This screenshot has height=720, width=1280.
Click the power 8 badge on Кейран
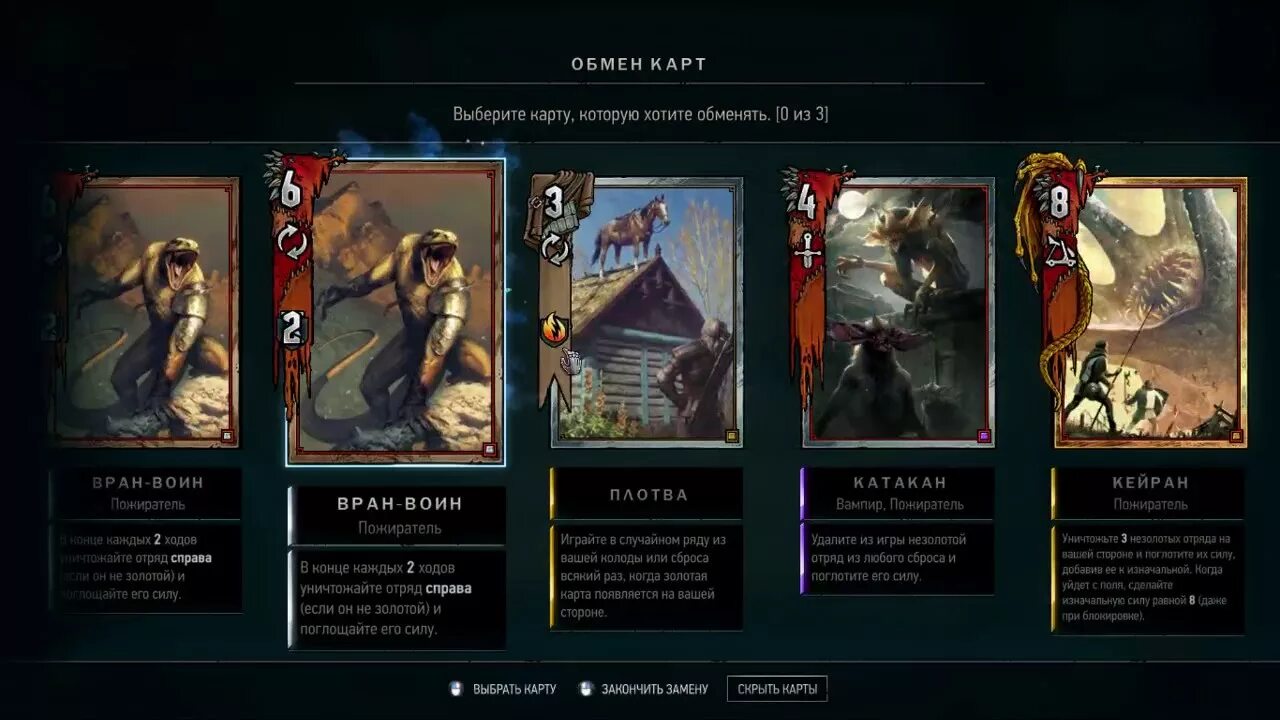pyautogui.click(x=1058, y=203)
